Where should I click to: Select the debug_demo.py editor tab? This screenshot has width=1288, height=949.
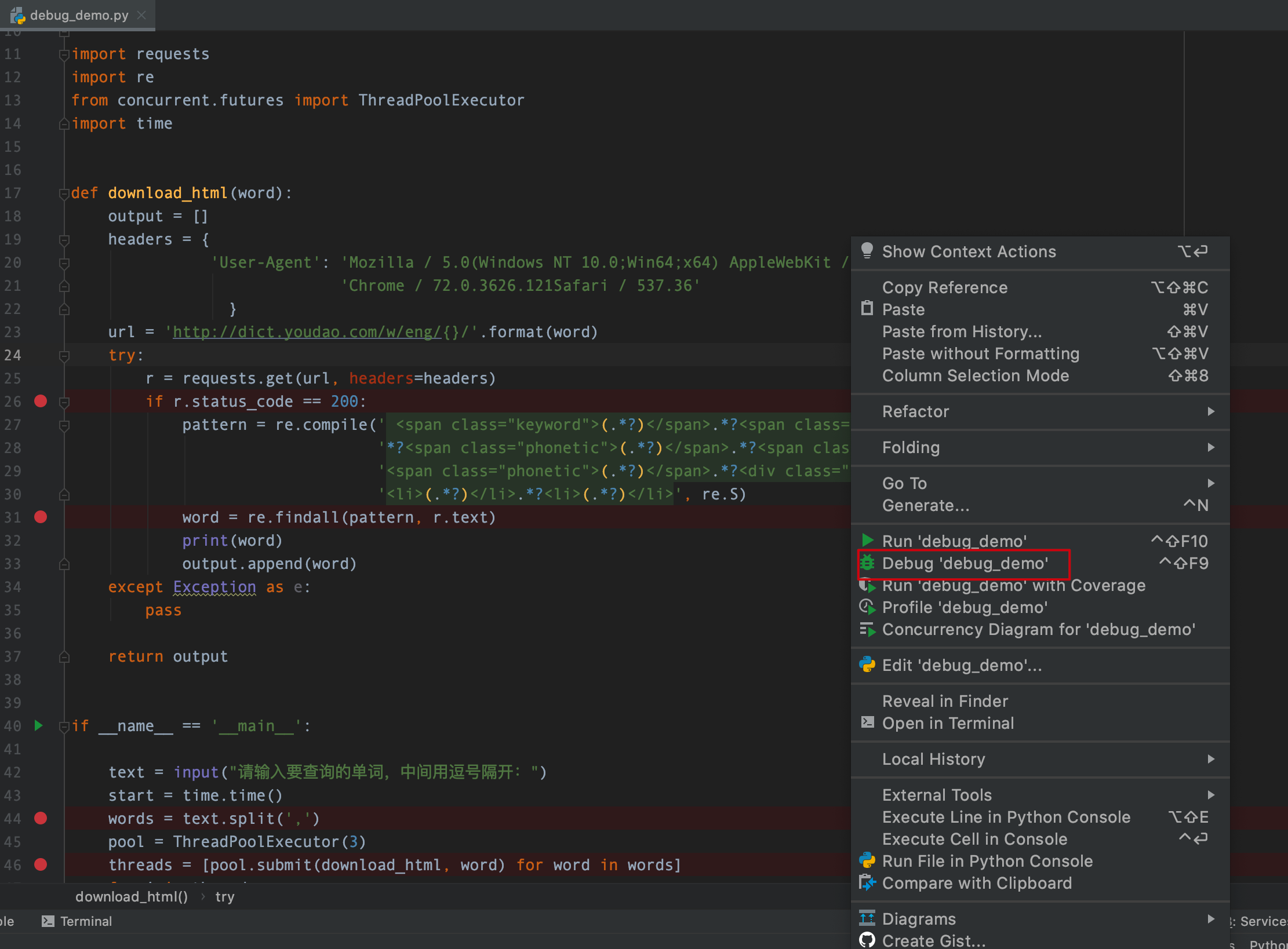pyautogui.click(x=79, y=15)
